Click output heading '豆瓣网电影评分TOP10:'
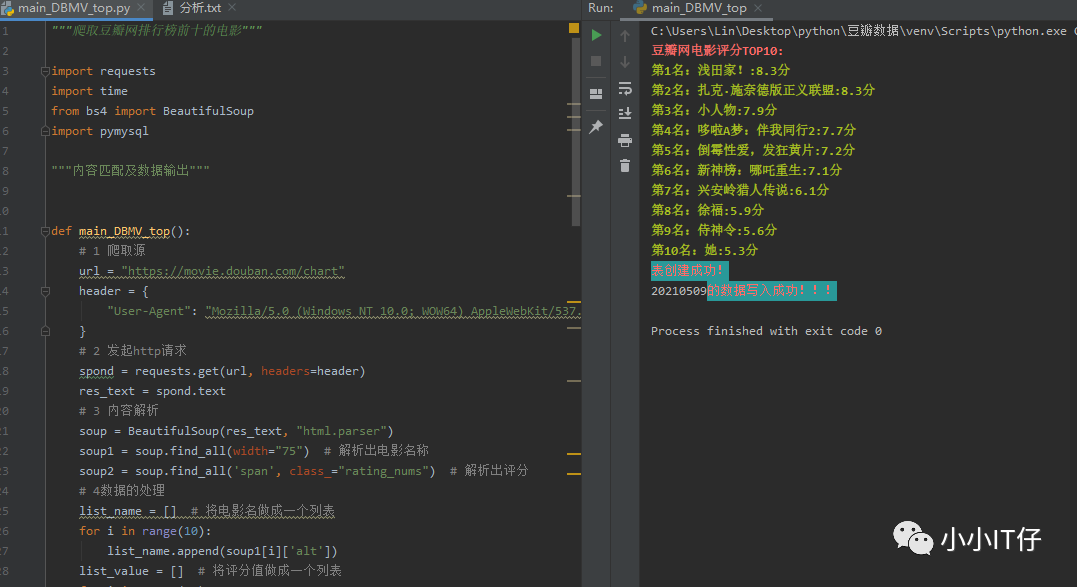1077x587 pixels. pyautogui.click(x=717, y=51)
